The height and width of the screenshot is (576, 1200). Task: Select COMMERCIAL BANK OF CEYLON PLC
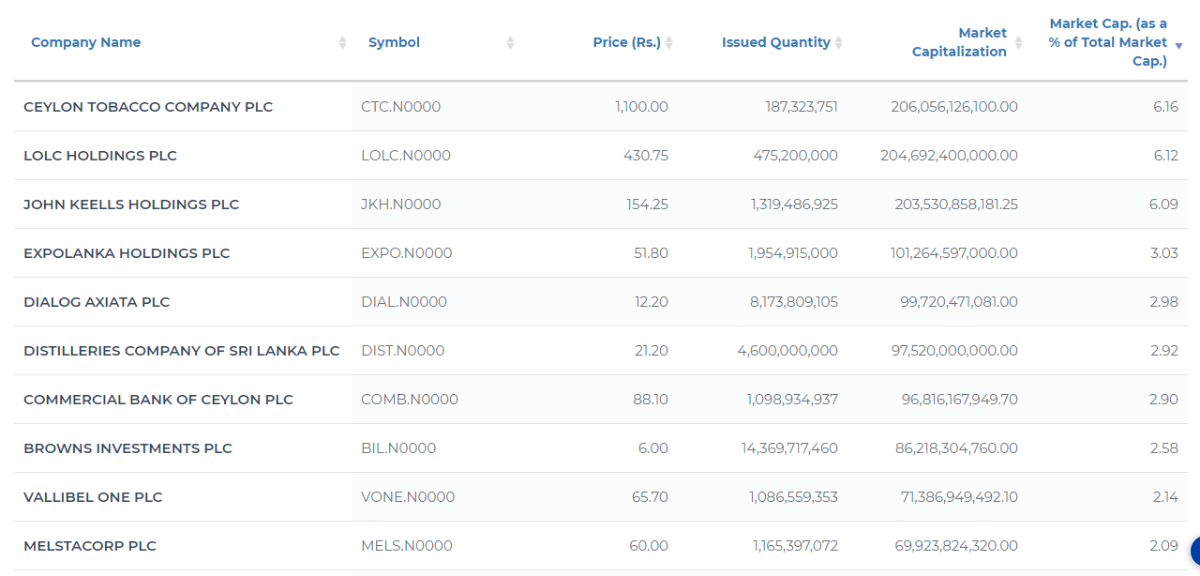tap(158, 400)
